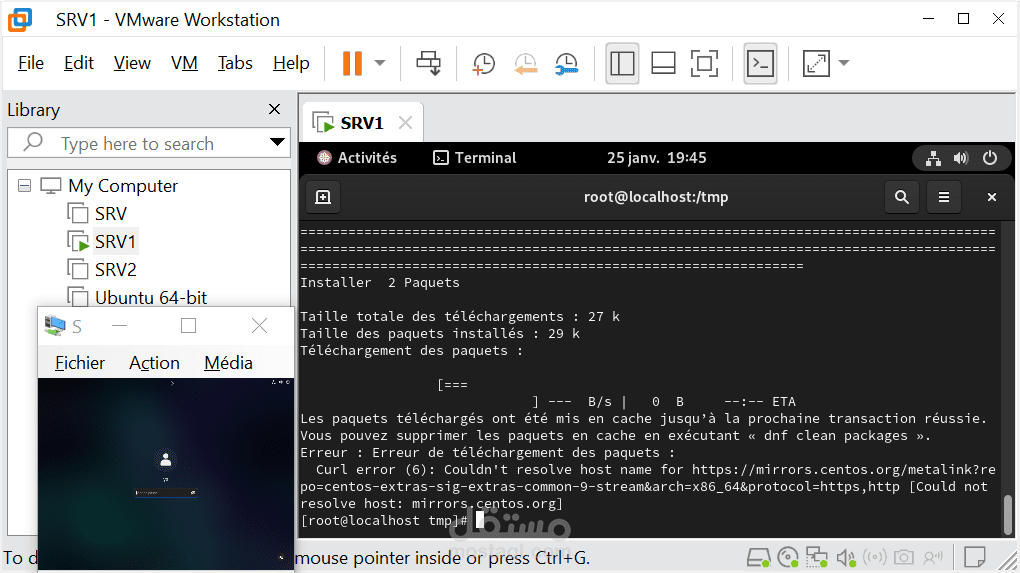This screenshot has width=1020, height=573.
Task: Toggle the library sidebar view
Action: coord(622,63)
